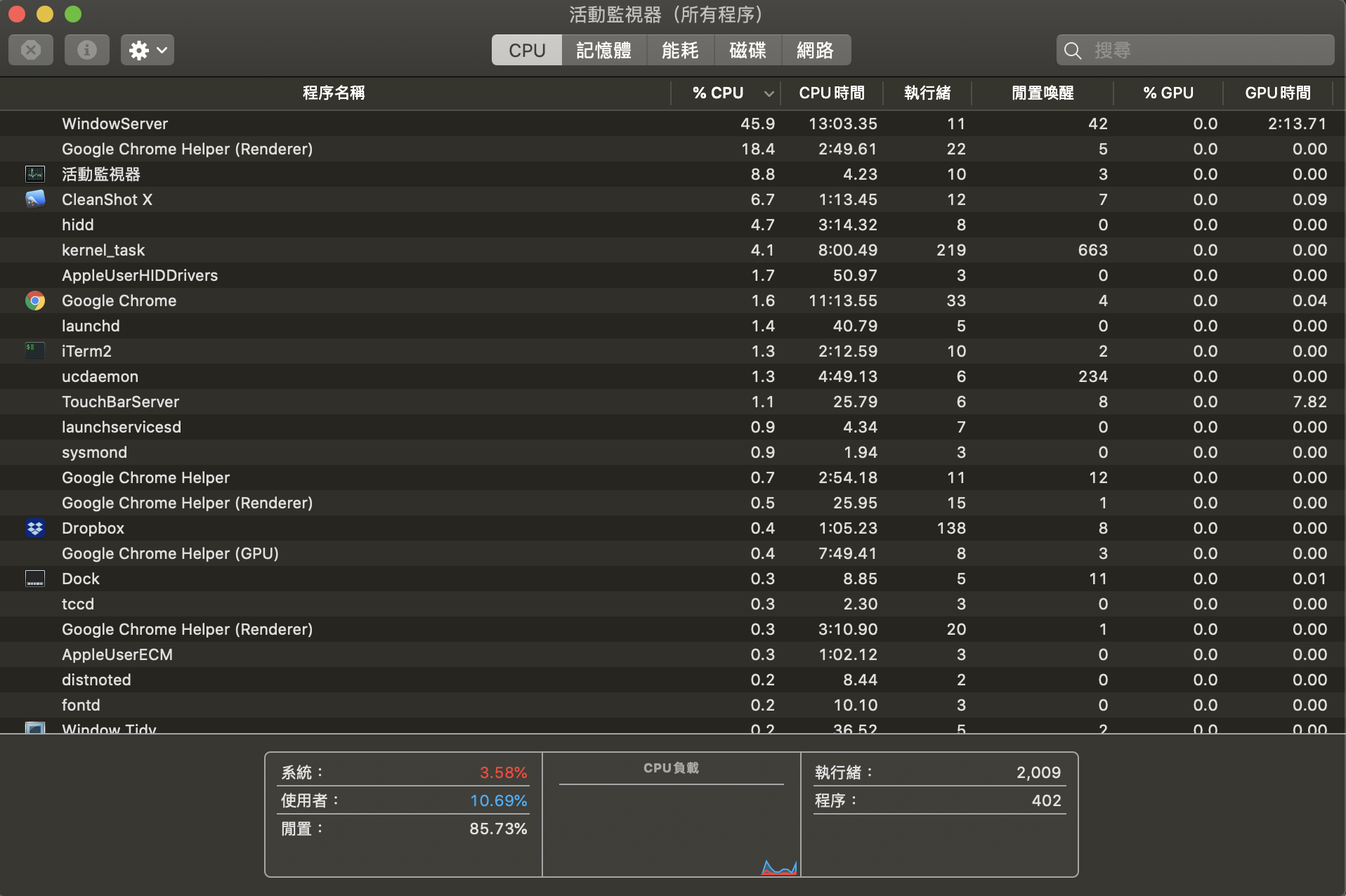Click kernel_task idle wake-ups value 663

click(x=1093, y=250)
